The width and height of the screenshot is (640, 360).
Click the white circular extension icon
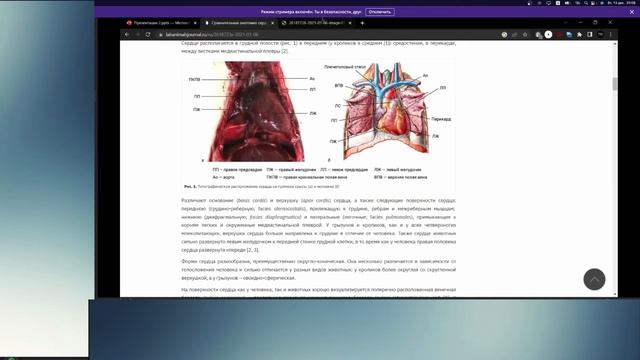pyautogui.click(x=548, y=35)
